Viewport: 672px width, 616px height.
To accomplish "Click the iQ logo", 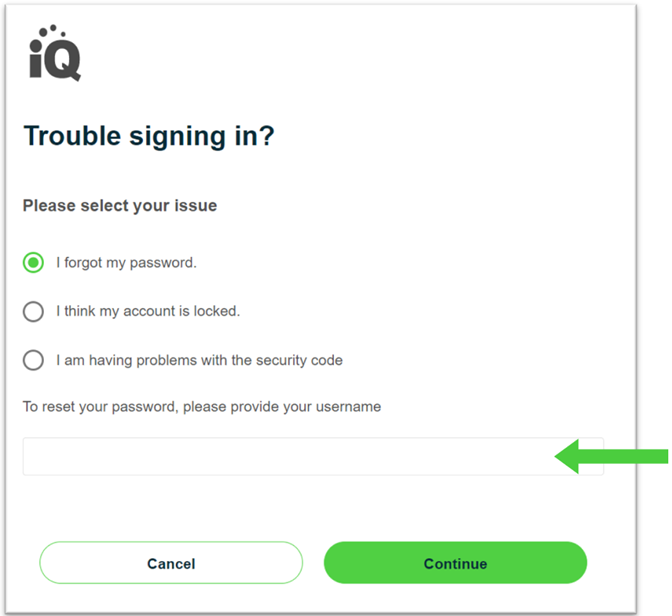I will (55, 53).
